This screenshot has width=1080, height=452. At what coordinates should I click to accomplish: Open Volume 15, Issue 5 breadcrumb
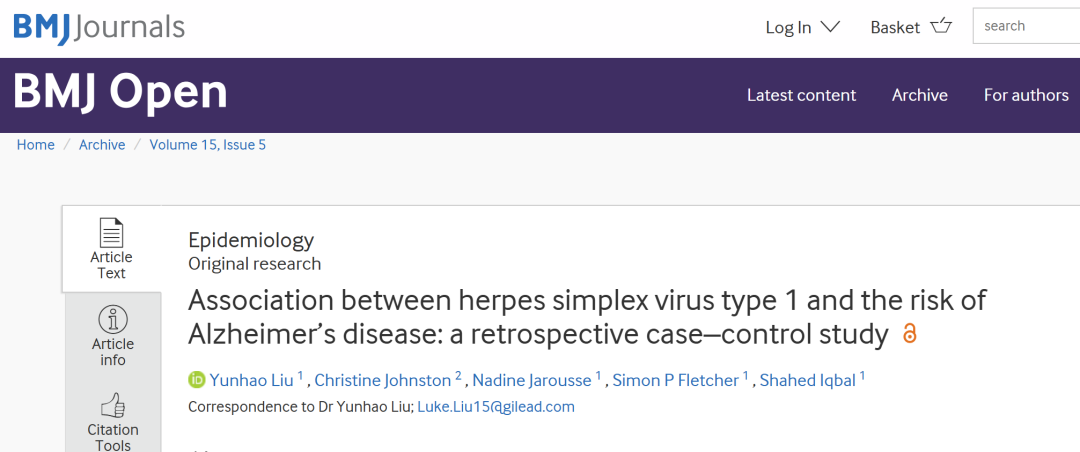pos(207,145)
